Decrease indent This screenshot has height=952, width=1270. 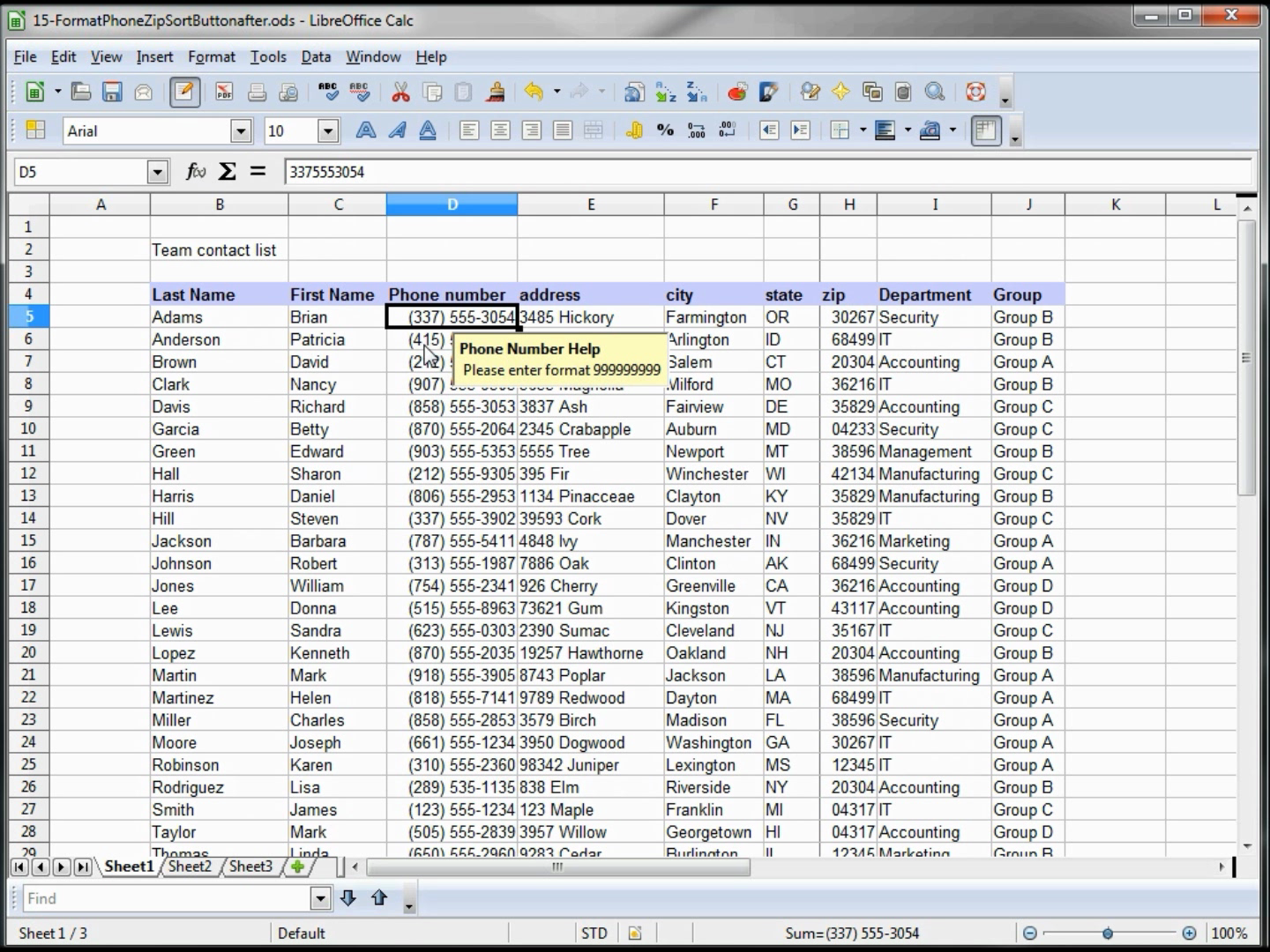769,130
